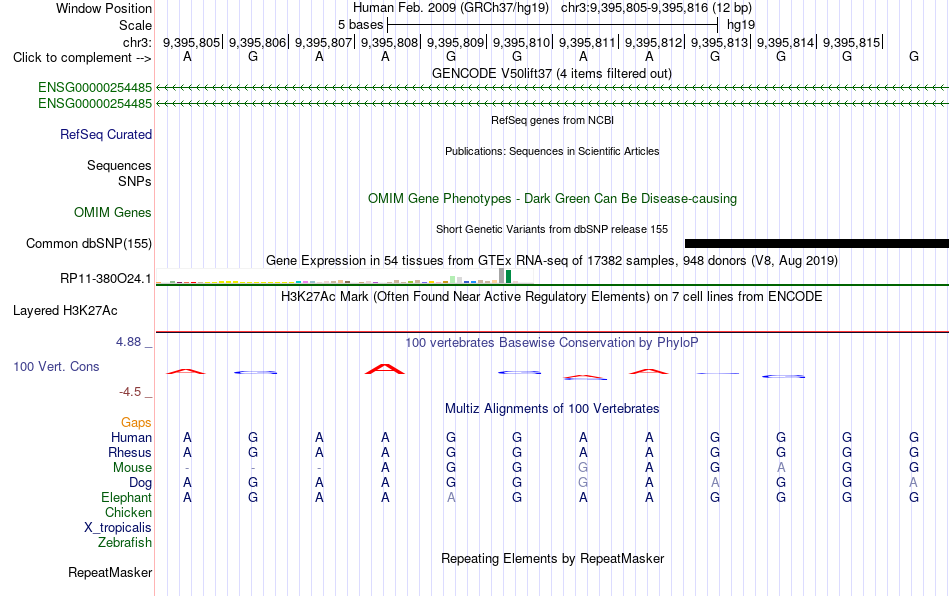Click the 9,395,805 position label
The height and width of the screenshot is (596, 950).
(x=191, y=42)
